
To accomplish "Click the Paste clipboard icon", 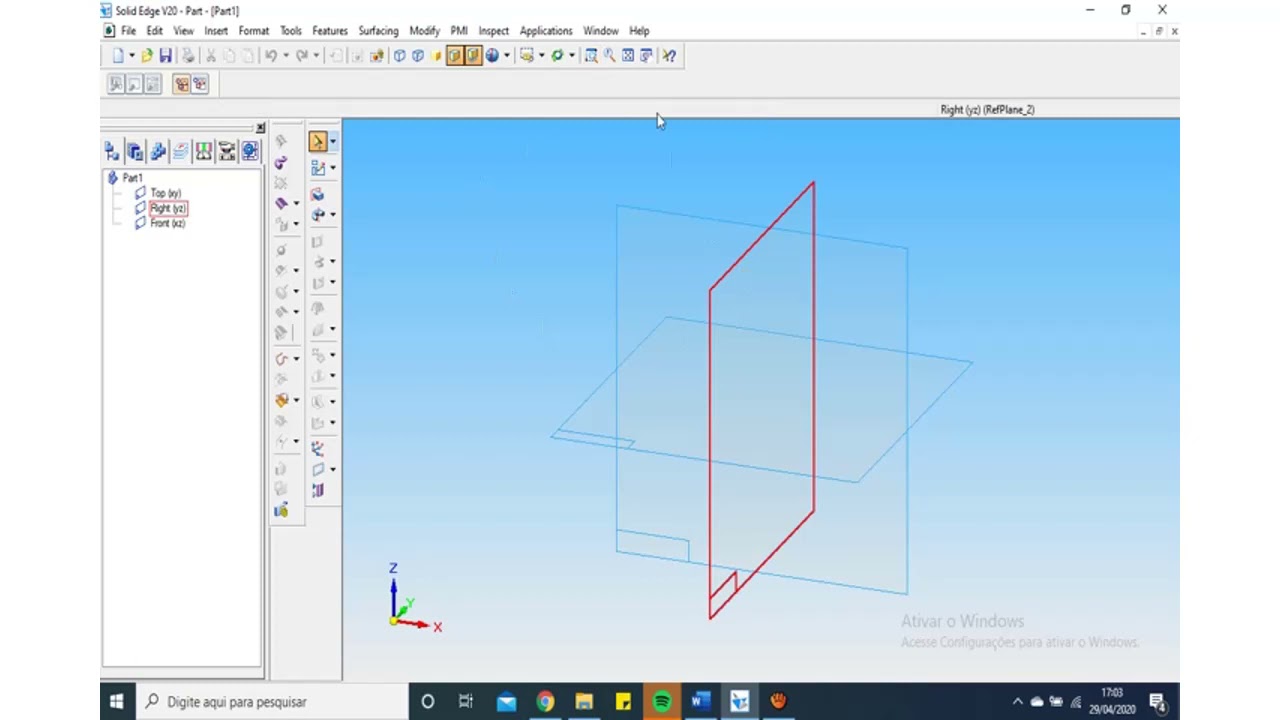I will [248, 56].
